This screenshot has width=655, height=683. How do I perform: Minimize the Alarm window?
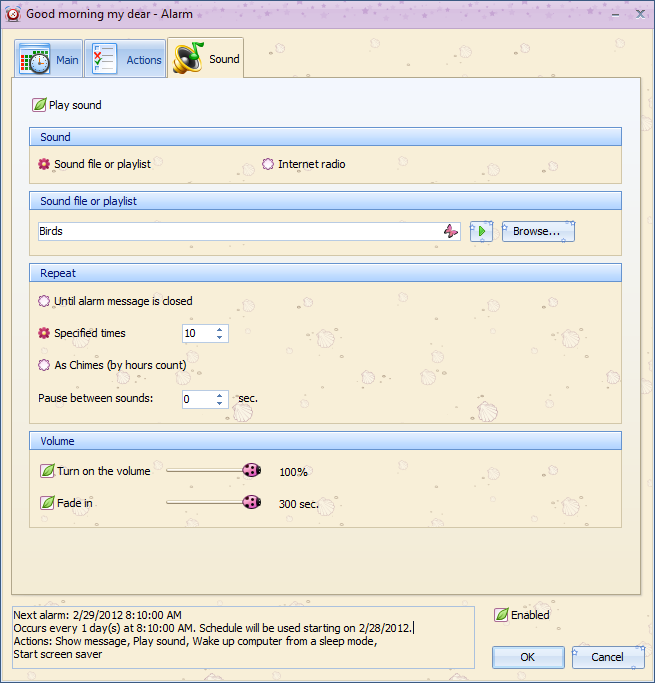(615, 14)
